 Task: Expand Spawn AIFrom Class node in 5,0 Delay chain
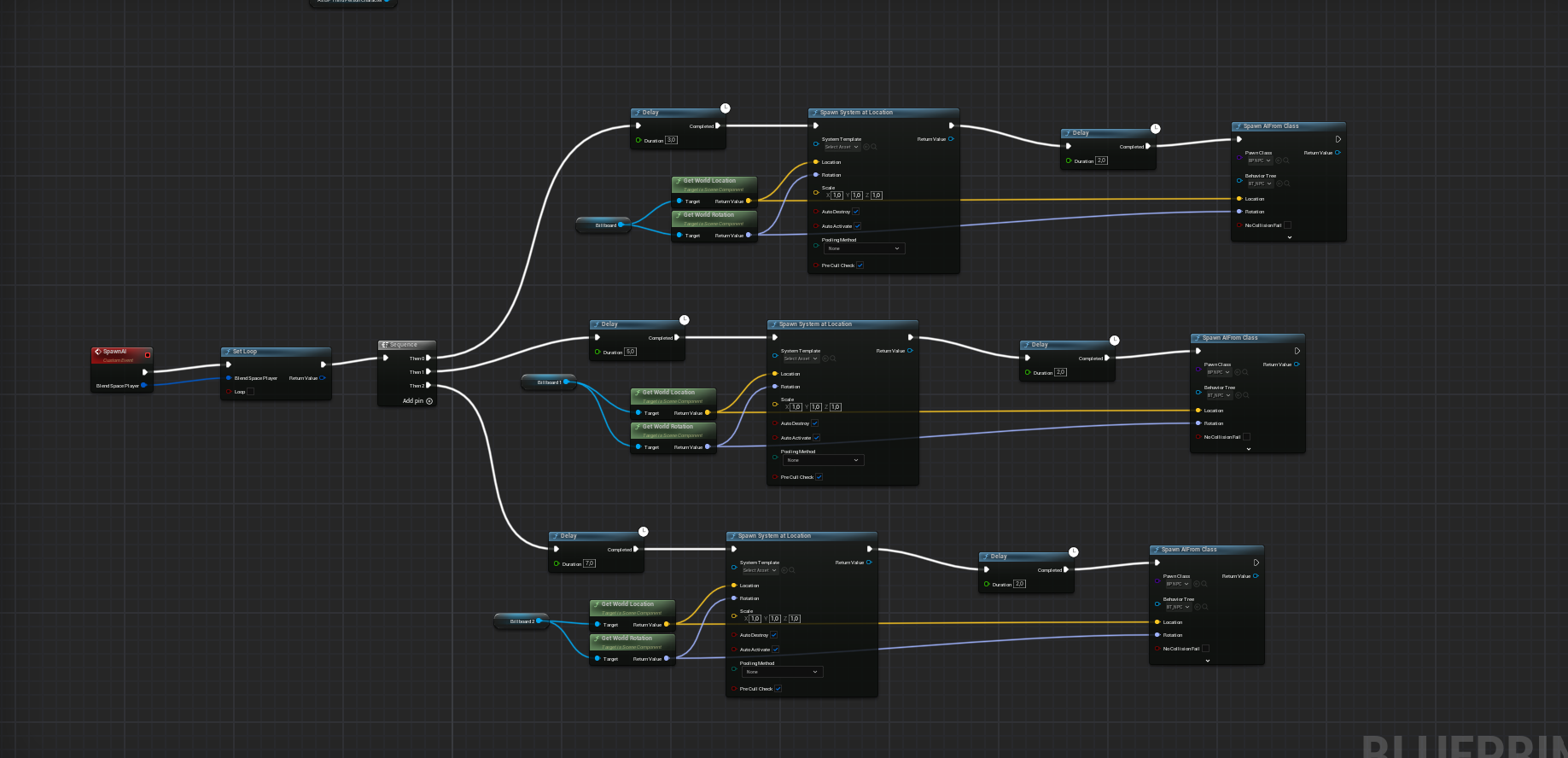[1248, 449]
